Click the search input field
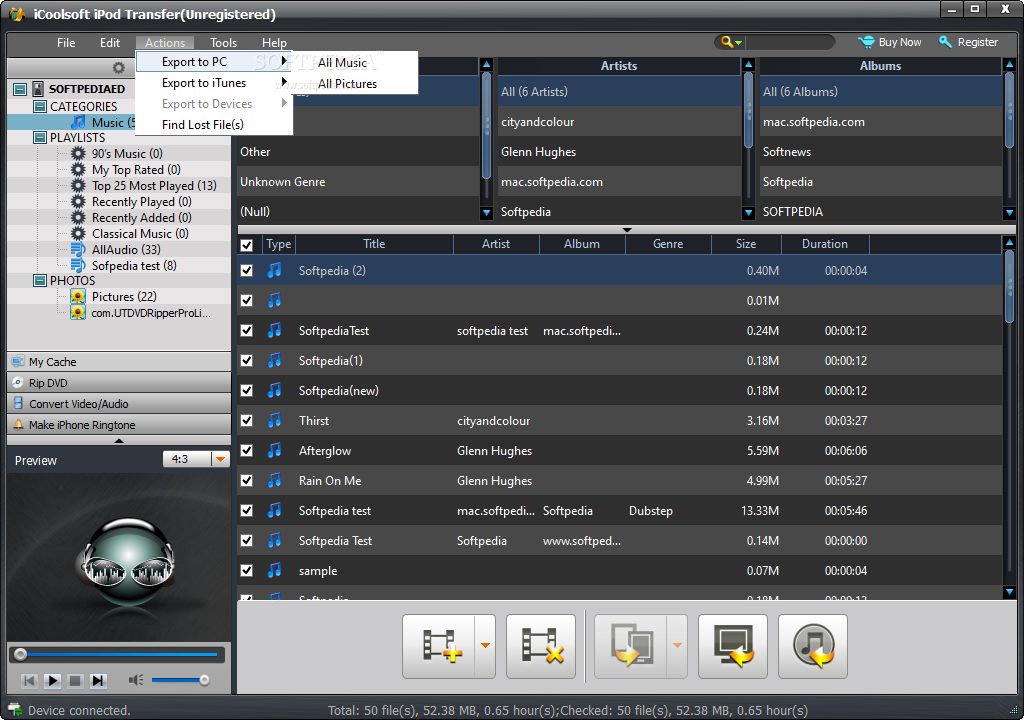The width and height of the screenshot is (1024, 720). (789, 42)
